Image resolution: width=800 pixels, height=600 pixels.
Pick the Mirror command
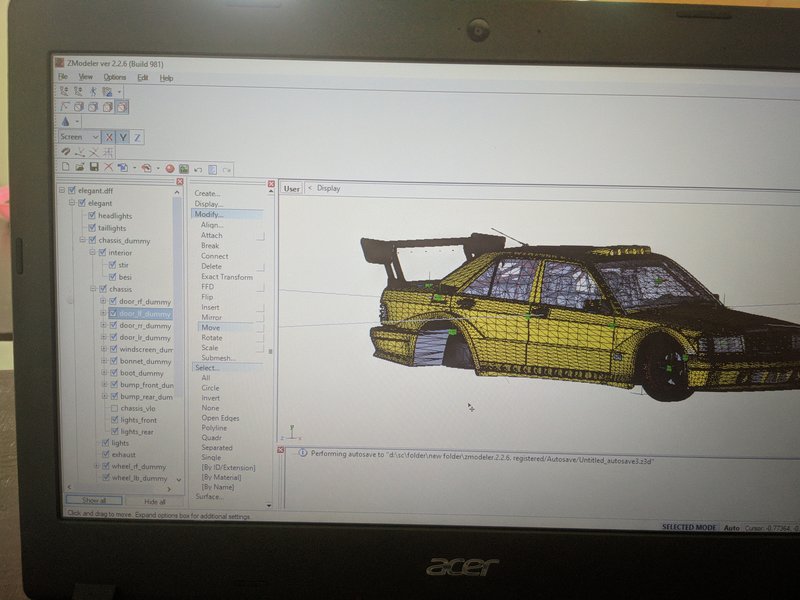211,317
